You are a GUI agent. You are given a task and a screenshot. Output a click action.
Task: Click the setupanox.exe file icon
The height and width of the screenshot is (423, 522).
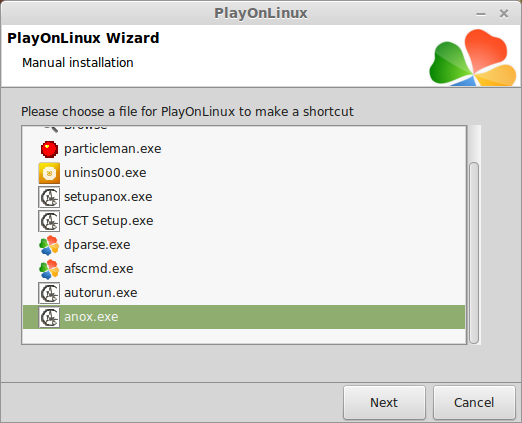point(49,197)
